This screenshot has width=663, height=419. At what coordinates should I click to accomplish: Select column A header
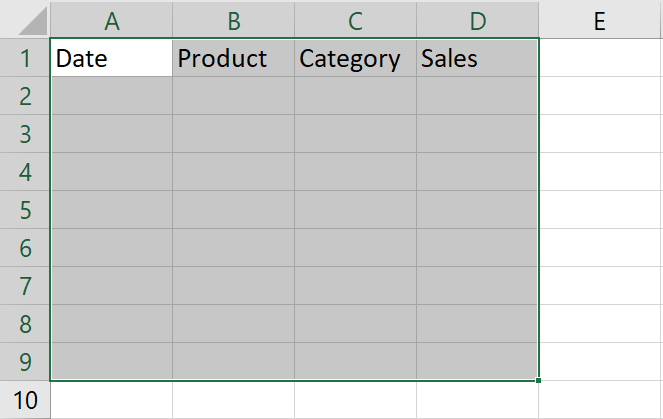pos(111,20)
